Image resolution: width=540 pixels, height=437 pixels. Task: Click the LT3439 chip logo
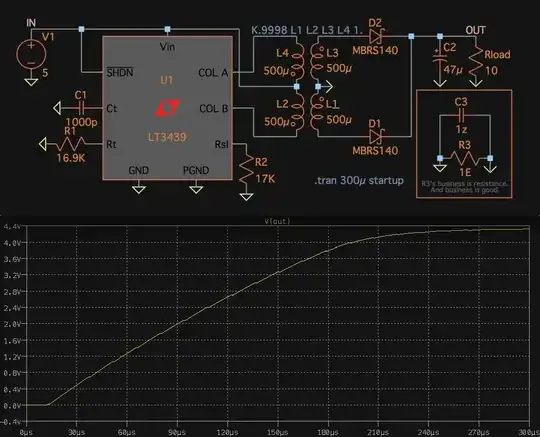pyautogui.click(x=167, y=108)
